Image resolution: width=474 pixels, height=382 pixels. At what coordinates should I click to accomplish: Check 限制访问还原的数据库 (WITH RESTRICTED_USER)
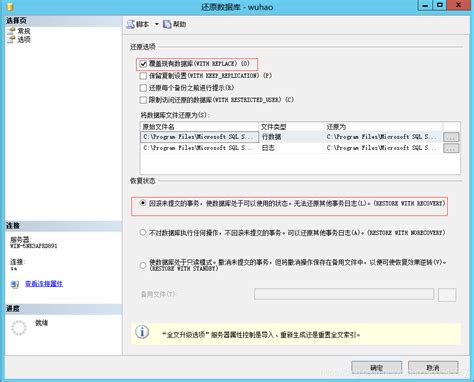click(143, 100)
